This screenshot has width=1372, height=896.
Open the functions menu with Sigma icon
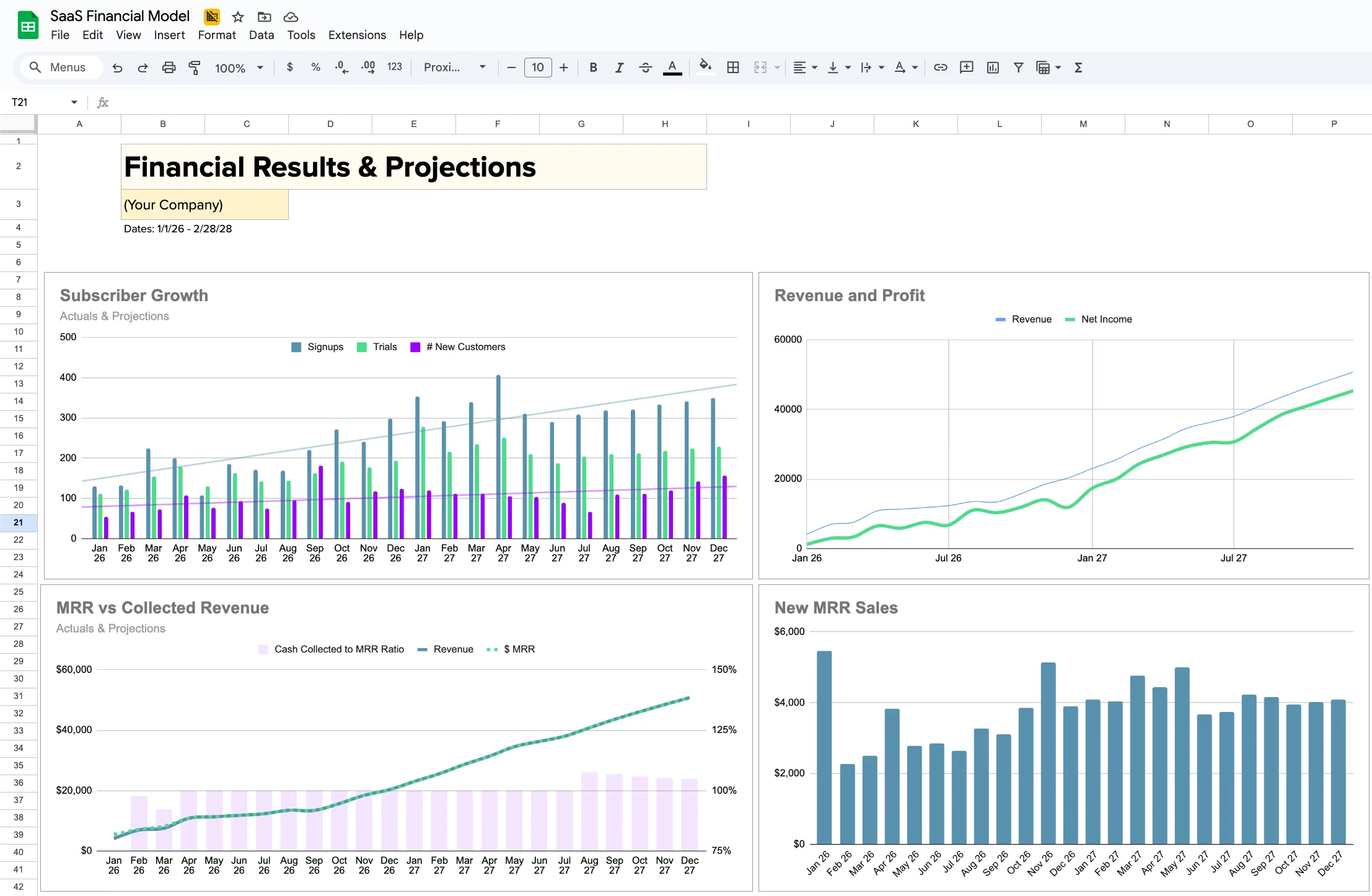click(x=1078, y=67)
